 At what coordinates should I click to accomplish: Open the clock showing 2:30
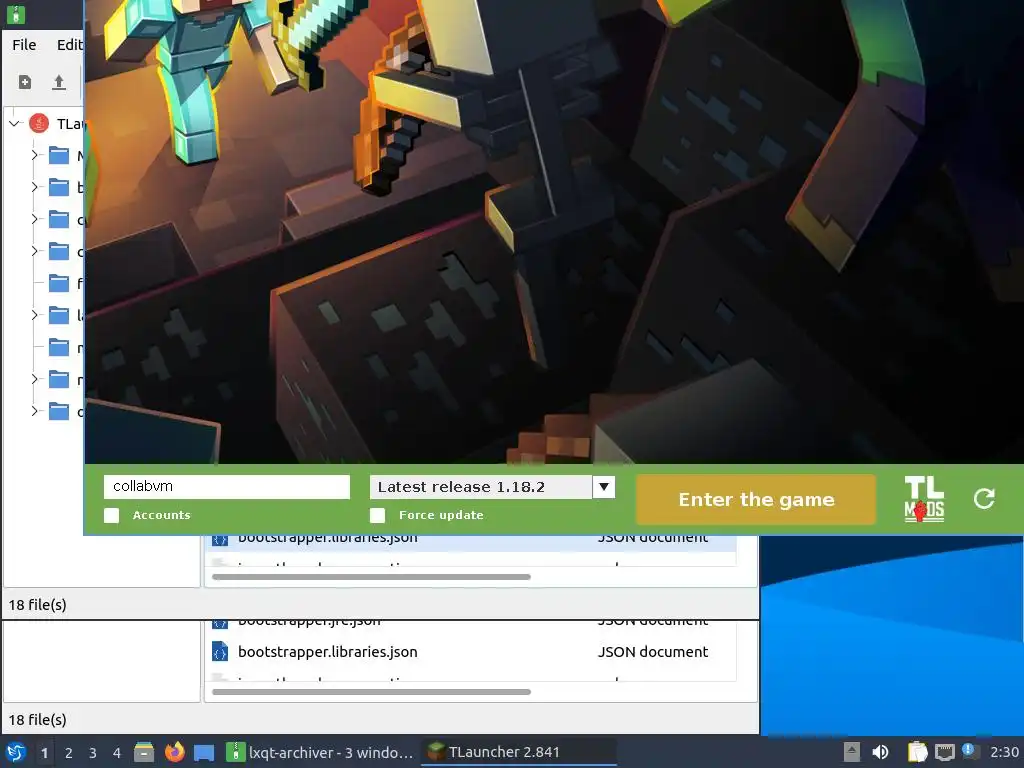click(1004, 752)
